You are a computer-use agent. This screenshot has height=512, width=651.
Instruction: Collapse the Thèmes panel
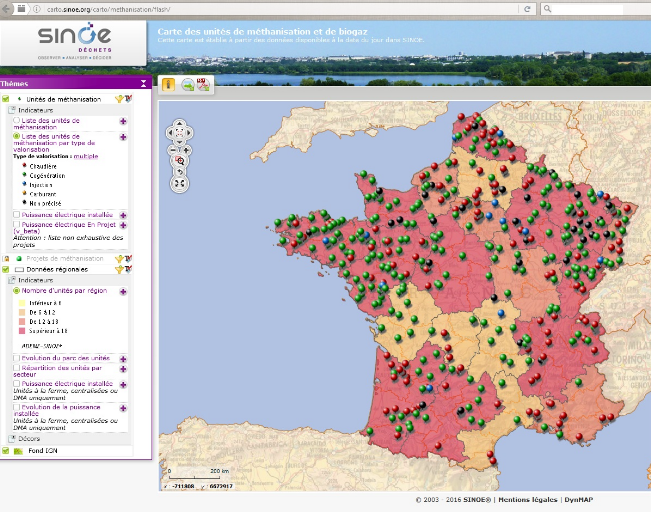tap(143, 84)
